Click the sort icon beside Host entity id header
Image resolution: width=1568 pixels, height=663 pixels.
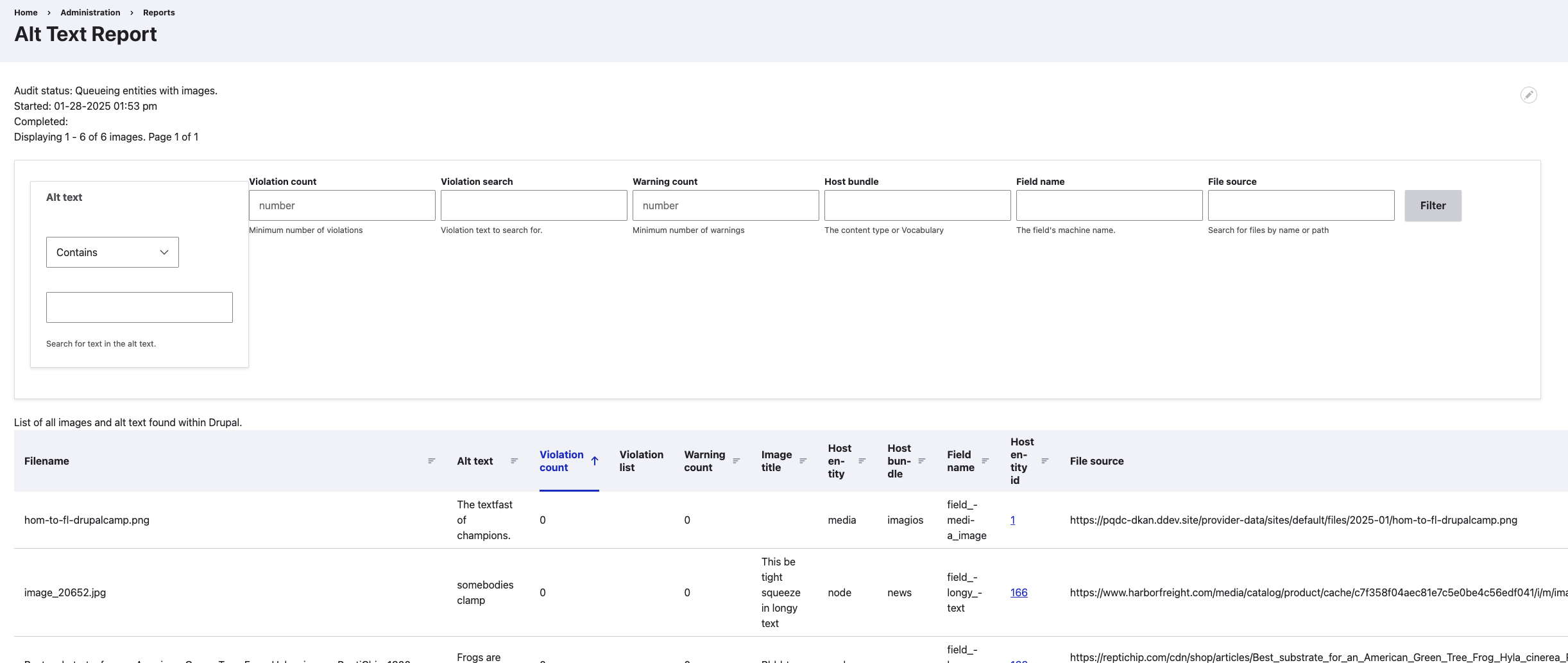(1044, 461)
